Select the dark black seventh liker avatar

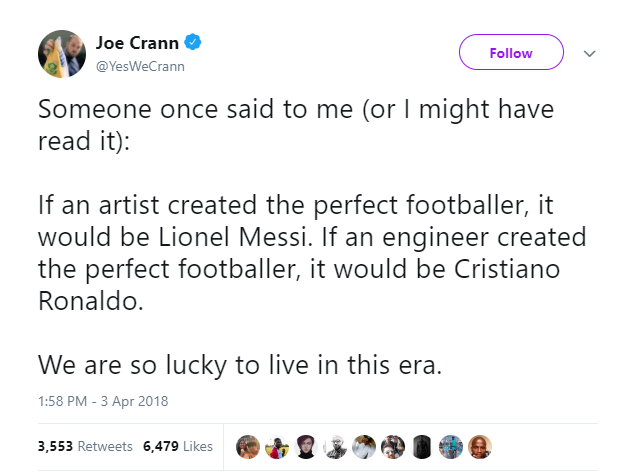point(422,445)
